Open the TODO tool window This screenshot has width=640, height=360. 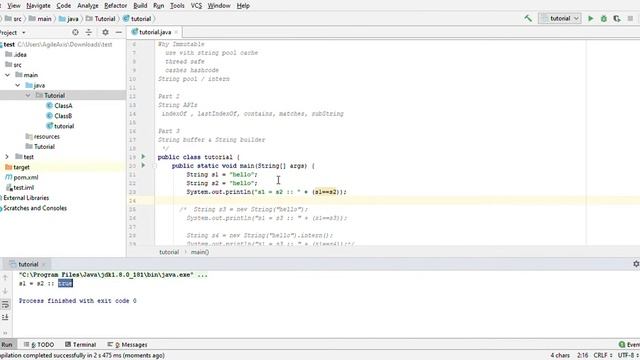coord(39,344)
